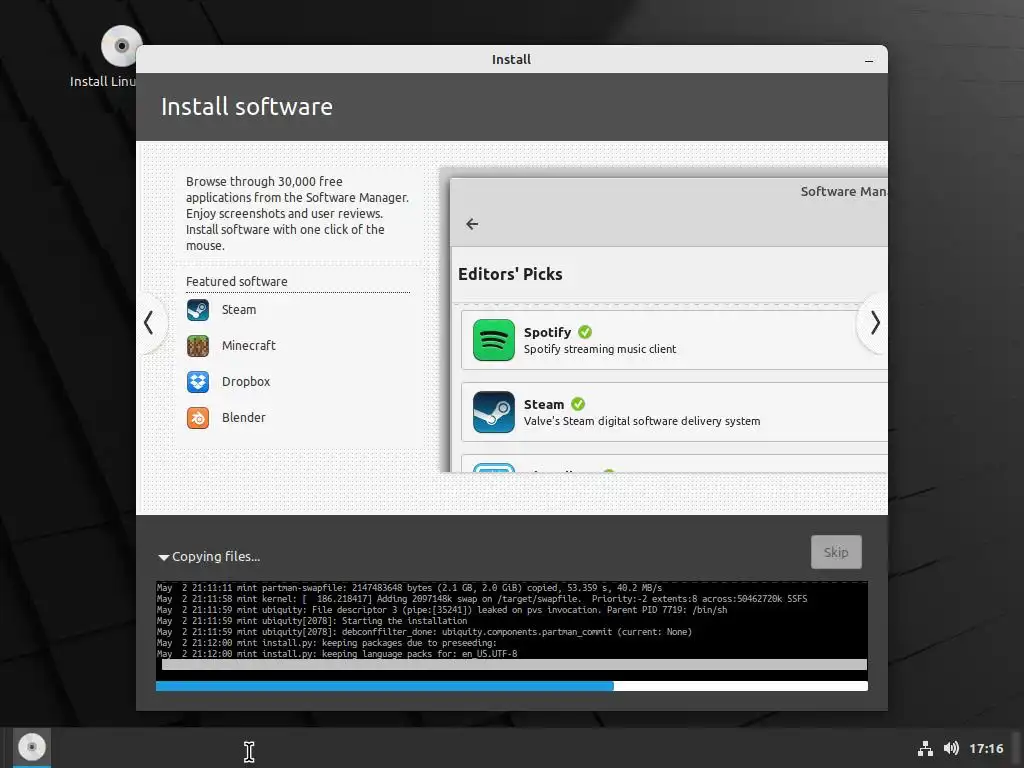This screenshot has height=768, width=1024.
Task: Click the Featured software heading
Action: point(236,281)
